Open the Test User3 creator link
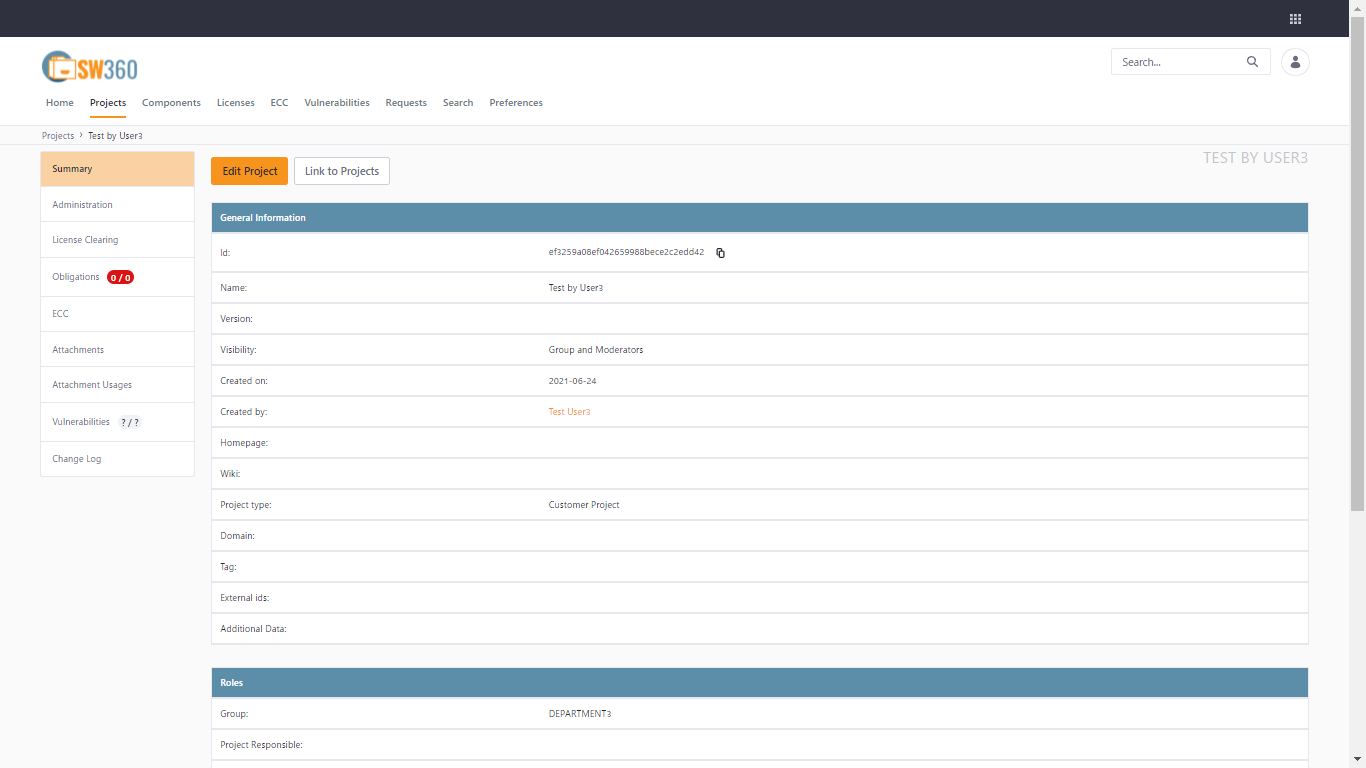 pyautogui.click(x=569, y=411)
